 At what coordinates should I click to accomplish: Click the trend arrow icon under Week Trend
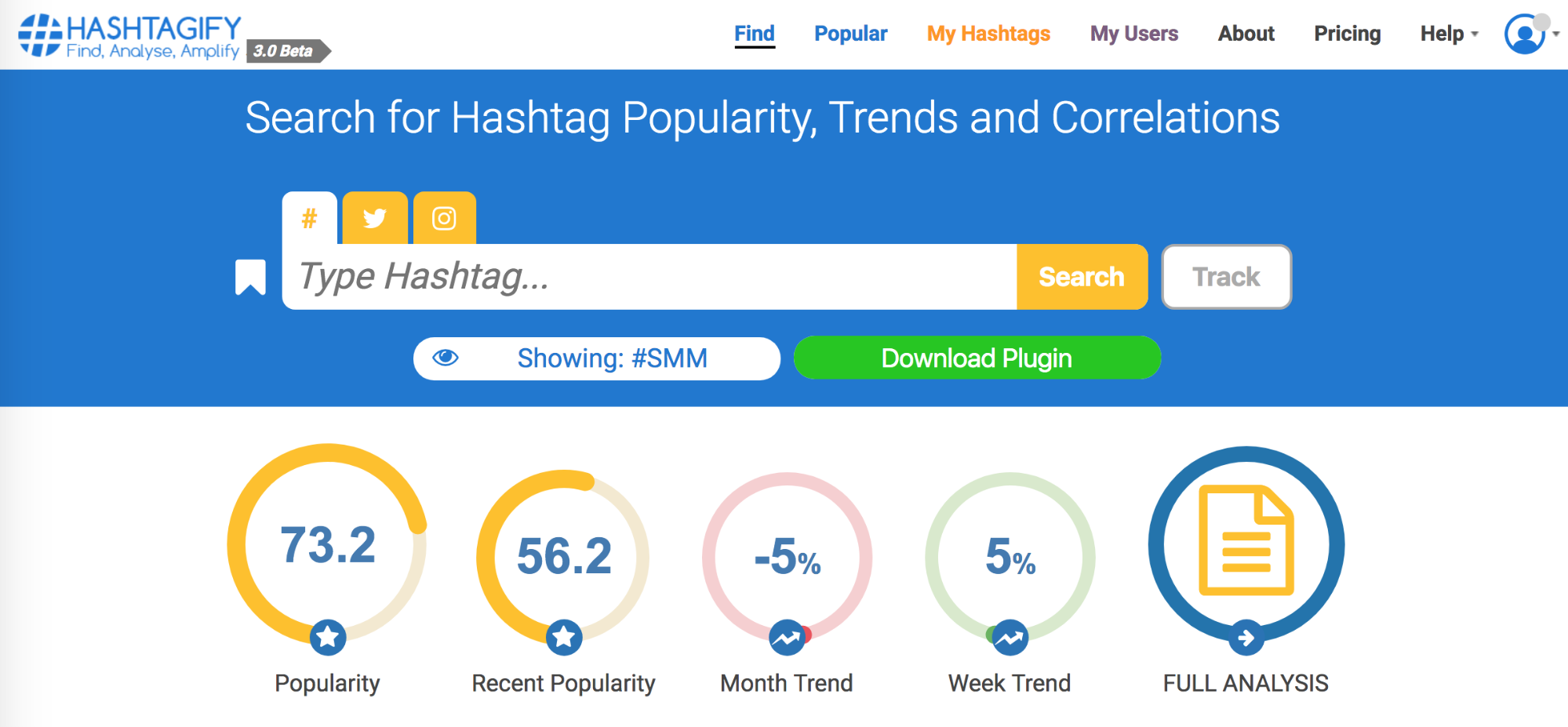(x=1010, y=638)
